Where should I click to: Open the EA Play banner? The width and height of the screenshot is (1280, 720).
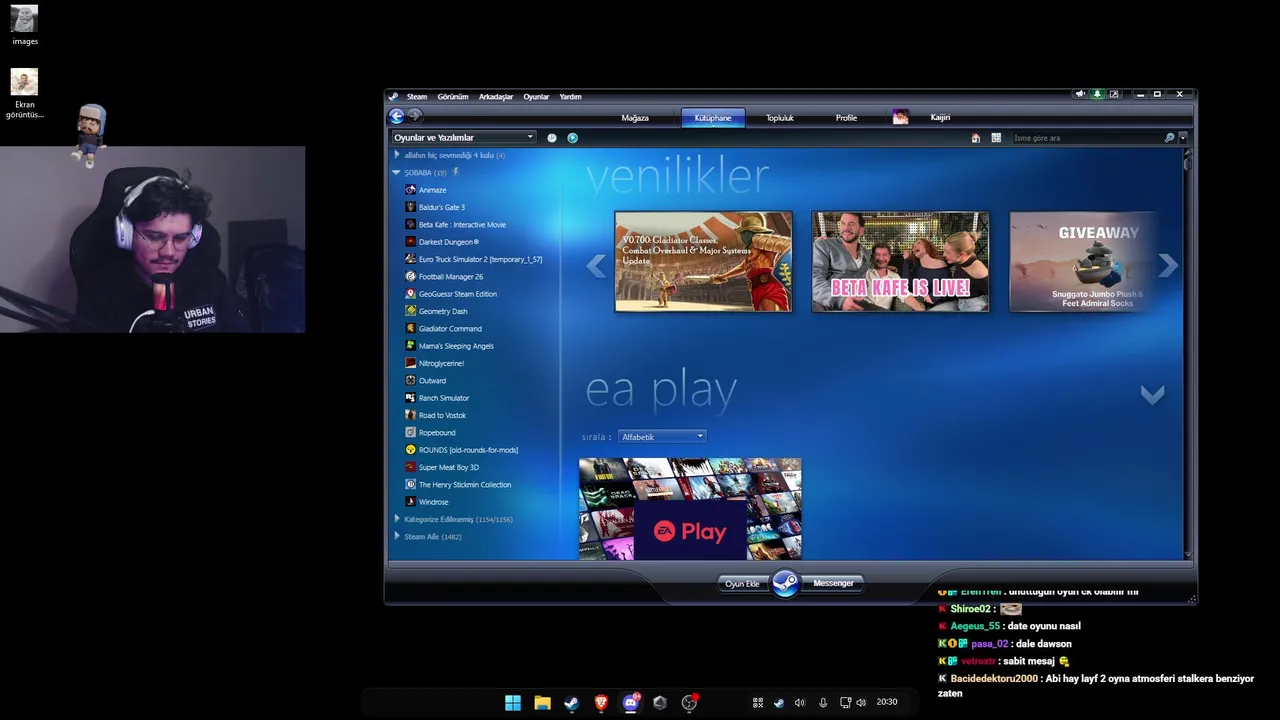[690, 509]
